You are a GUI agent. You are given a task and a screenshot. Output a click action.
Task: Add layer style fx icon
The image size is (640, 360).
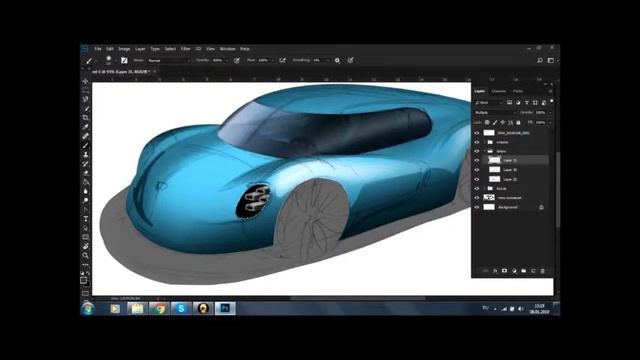click(495, 271)
